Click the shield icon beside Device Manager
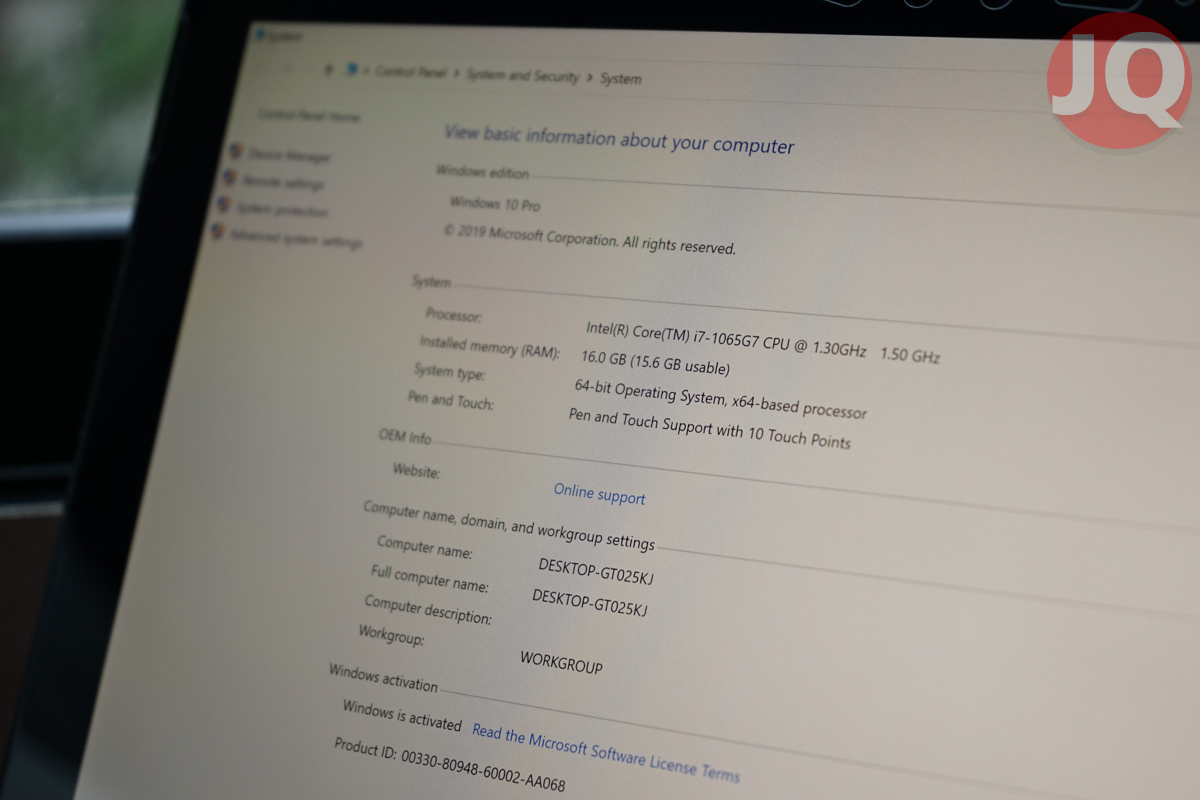The height and width of the screenshot is (800, 1200). (236, 151)
